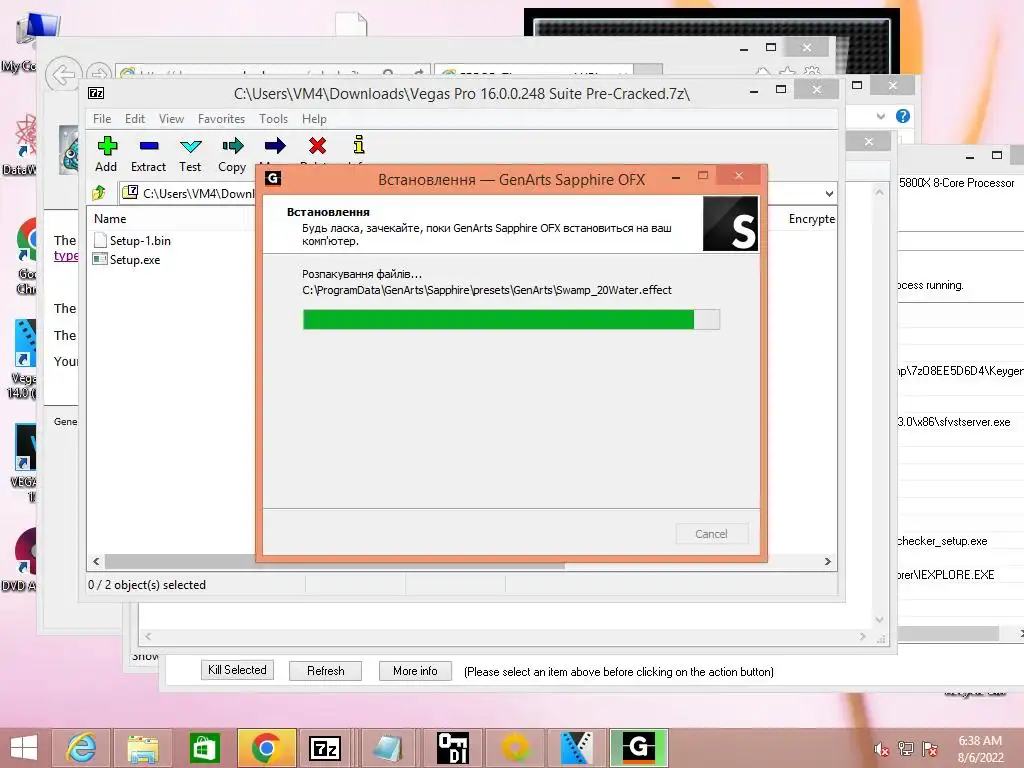The width and height of the screenshot is (1024, 768).
Task: Click the yellow flower taskbar icon
Action: tap(515, 748)
